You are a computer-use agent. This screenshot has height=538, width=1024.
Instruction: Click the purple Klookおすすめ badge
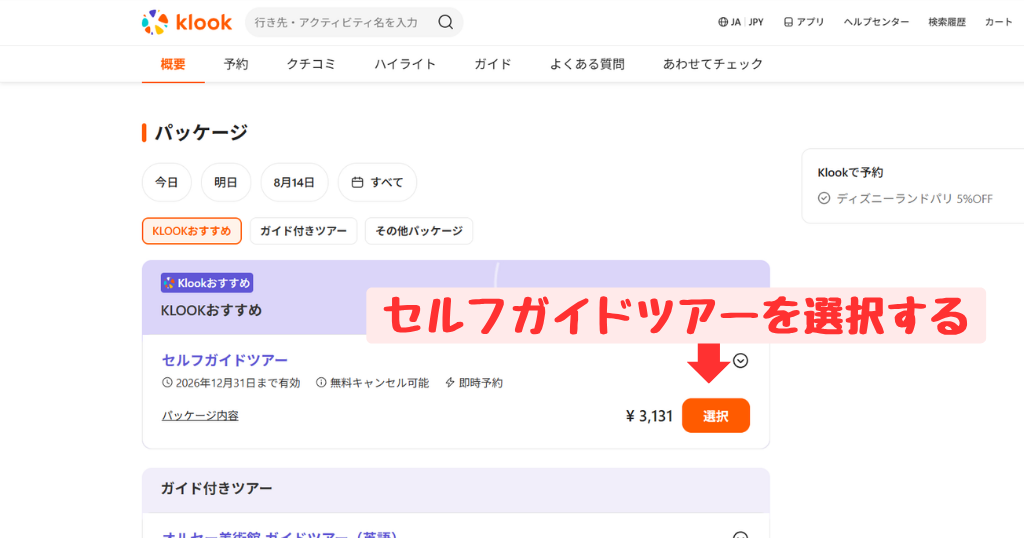[x=207, y=283]
